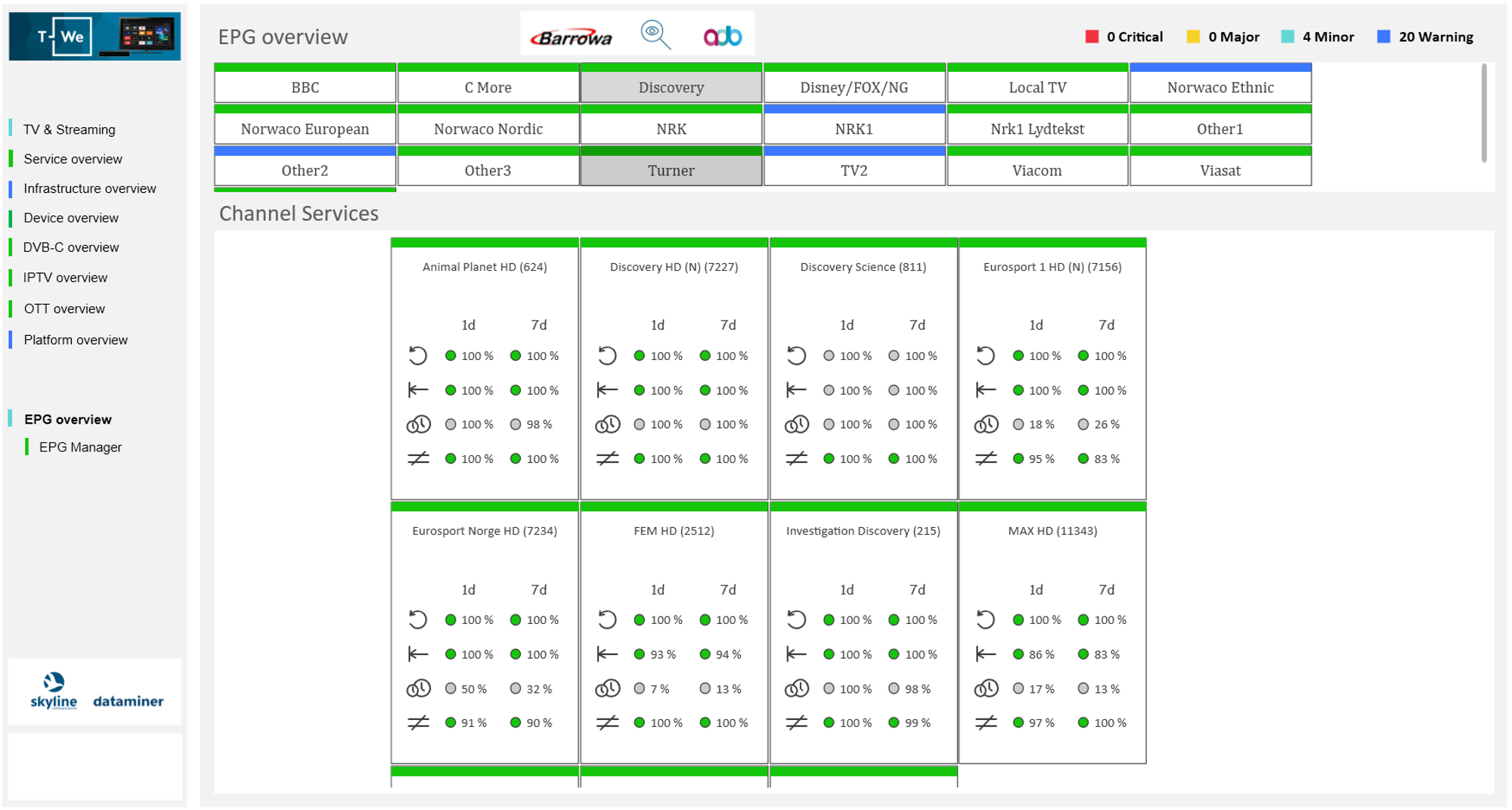The image size is (1512, 810).
Task: Click the T-We logo at top left
Action: [x=94, y=36]
